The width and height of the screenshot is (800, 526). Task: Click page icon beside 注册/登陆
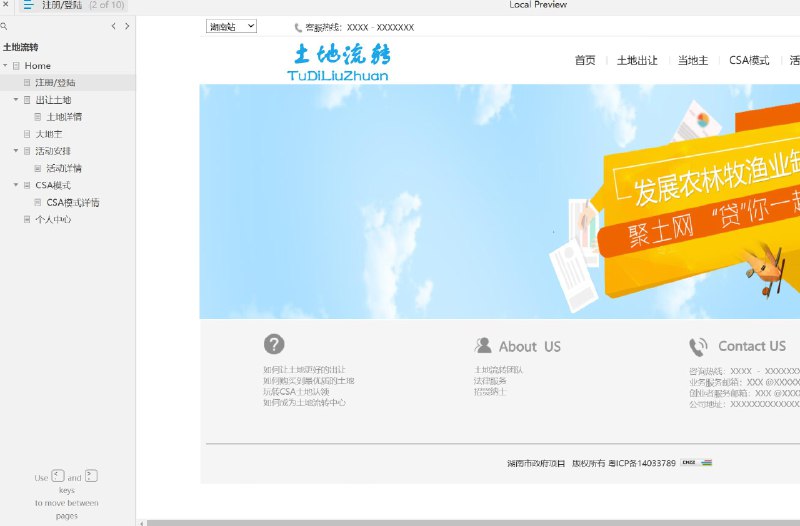click(27, 83)
